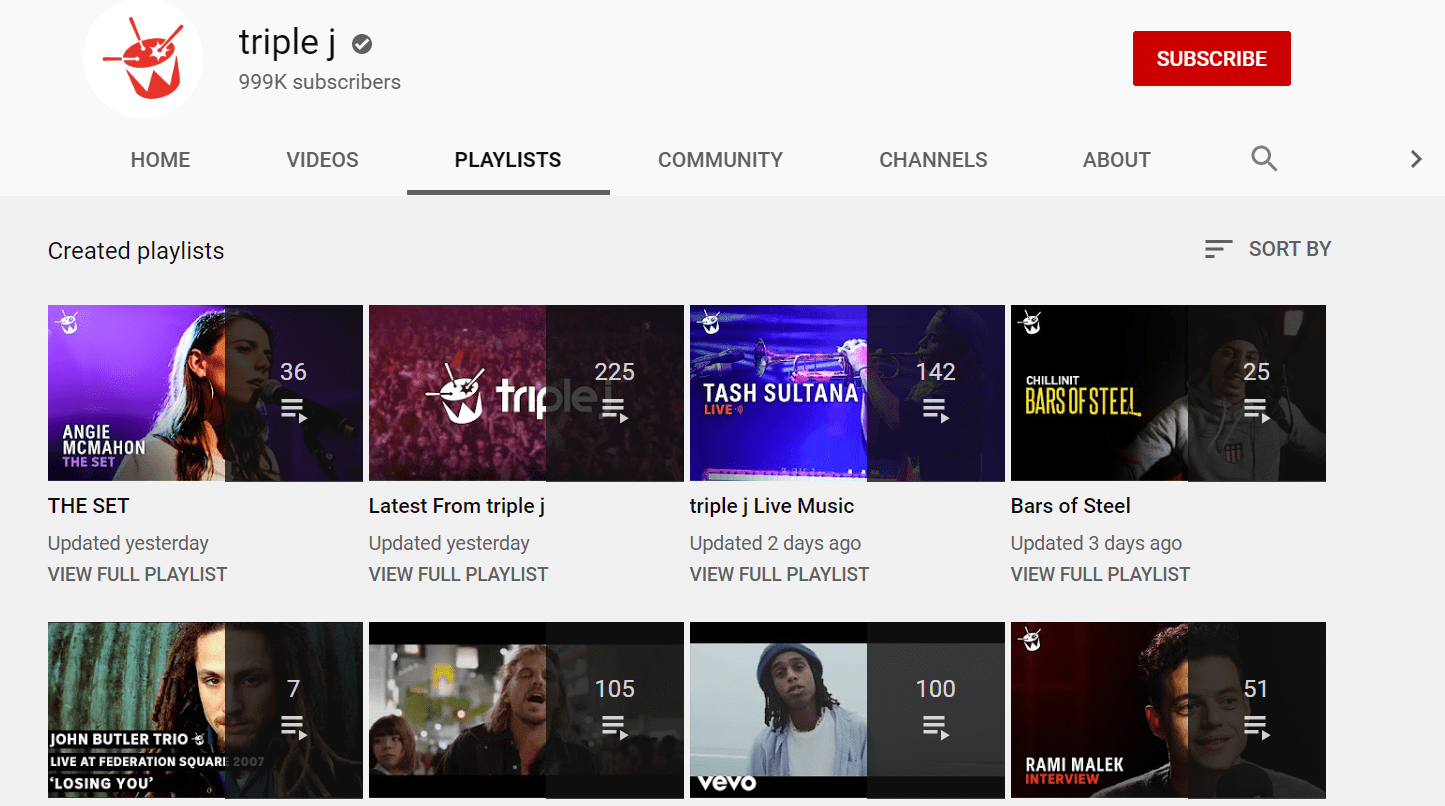Switch to the VIDEOS tab
1445x806 pixels.
tap(322, 160)
